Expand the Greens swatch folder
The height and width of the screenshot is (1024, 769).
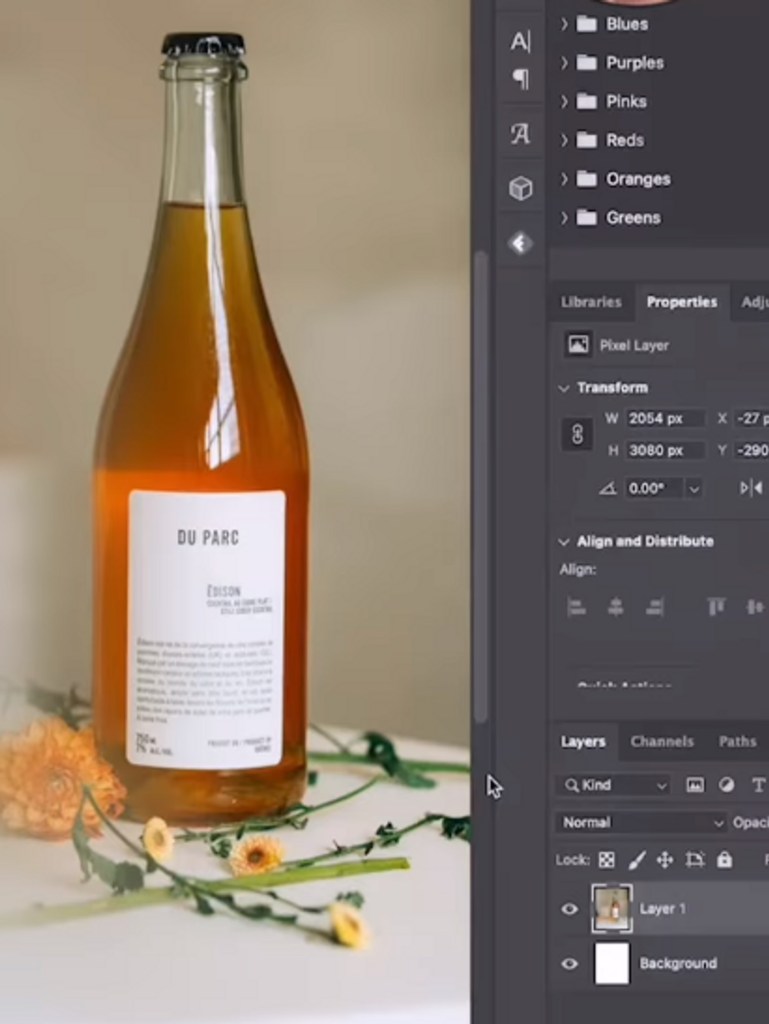point(564,217)
